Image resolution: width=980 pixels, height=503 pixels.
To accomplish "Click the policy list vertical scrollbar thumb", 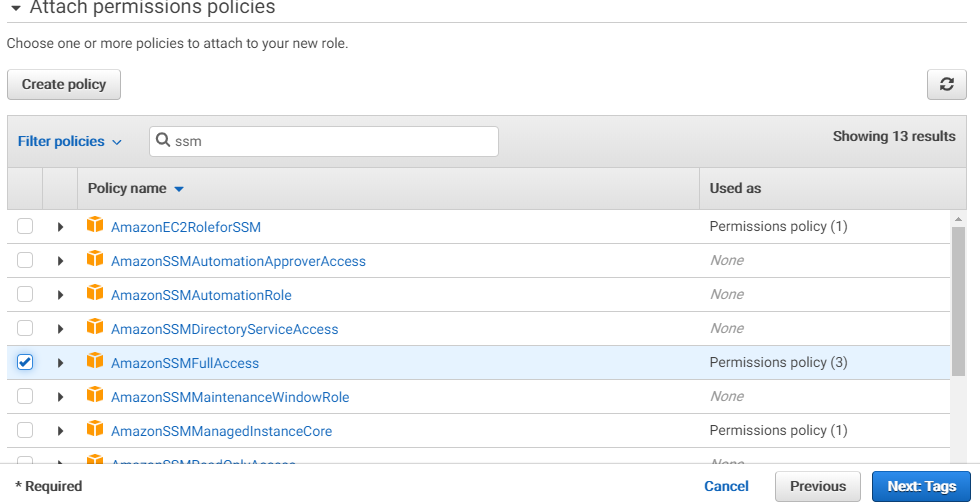I will [958, 301].
